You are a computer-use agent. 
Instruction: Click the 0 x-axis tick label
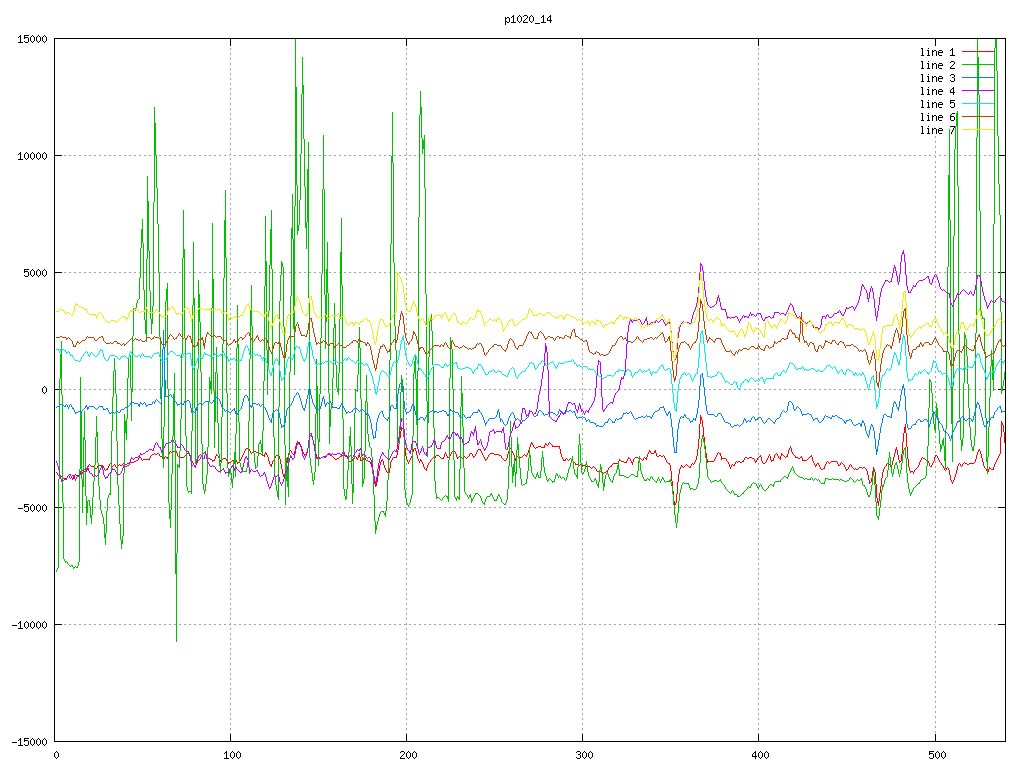click(56, 755)
